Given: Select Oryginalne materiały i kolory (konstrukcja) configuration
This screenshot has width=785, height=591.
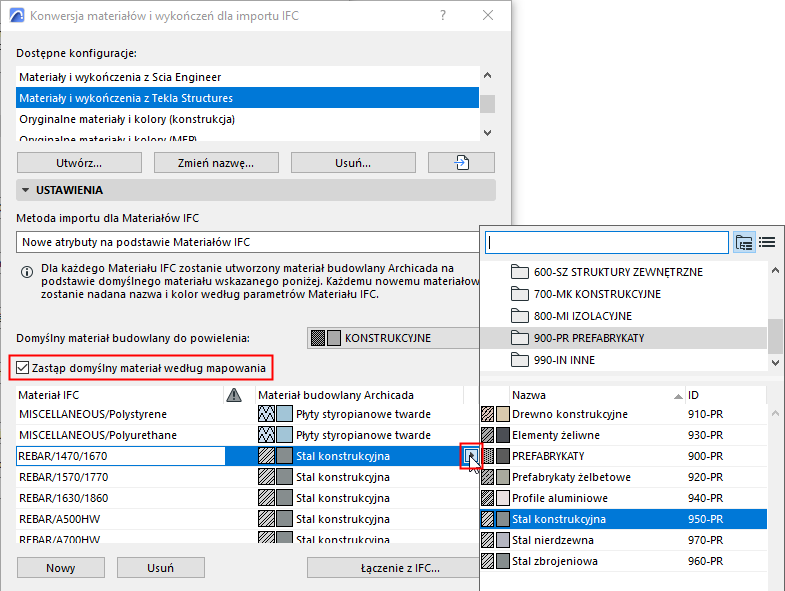Looking at the screenshot, I should (x=247, y=119).
